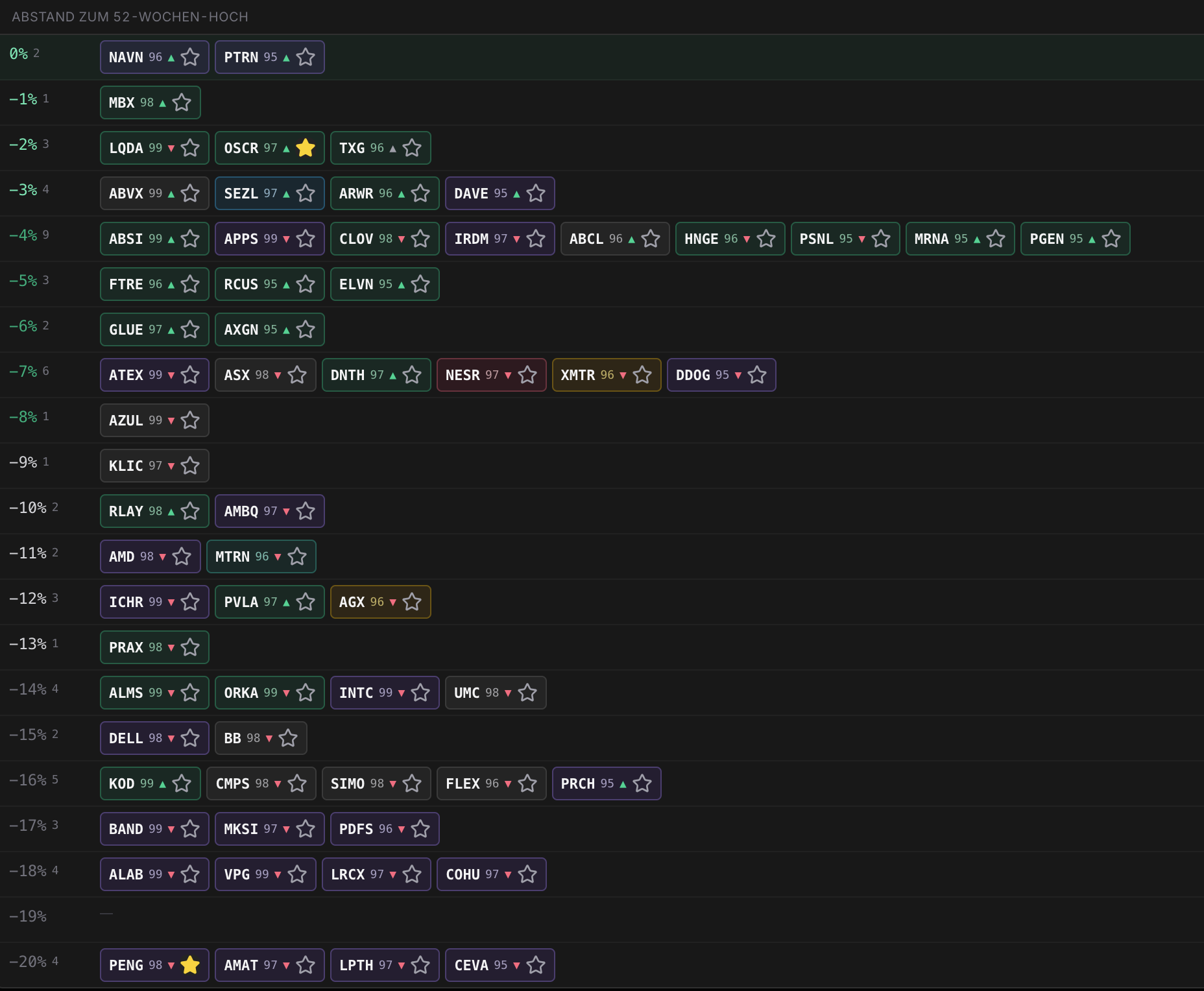Star the INTC ticker
This screenshot has height=991, width=1204.
(x=420, y=693)
